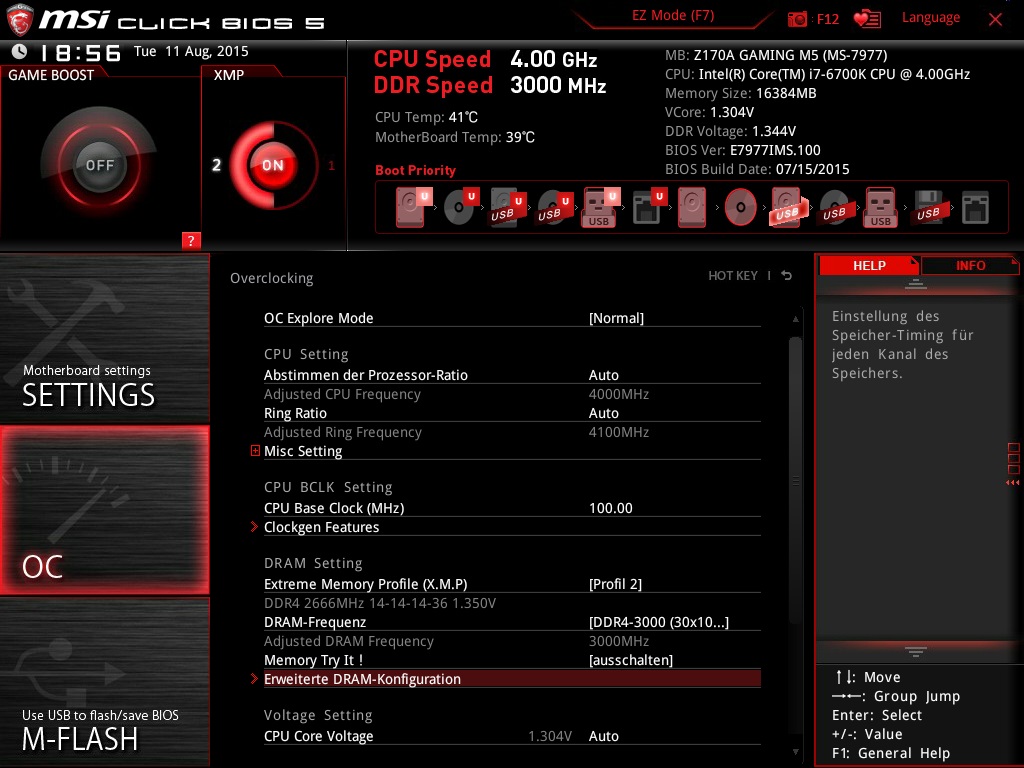
Task: Expand Misc Setting with plus icon
Action: coord(255,451)
